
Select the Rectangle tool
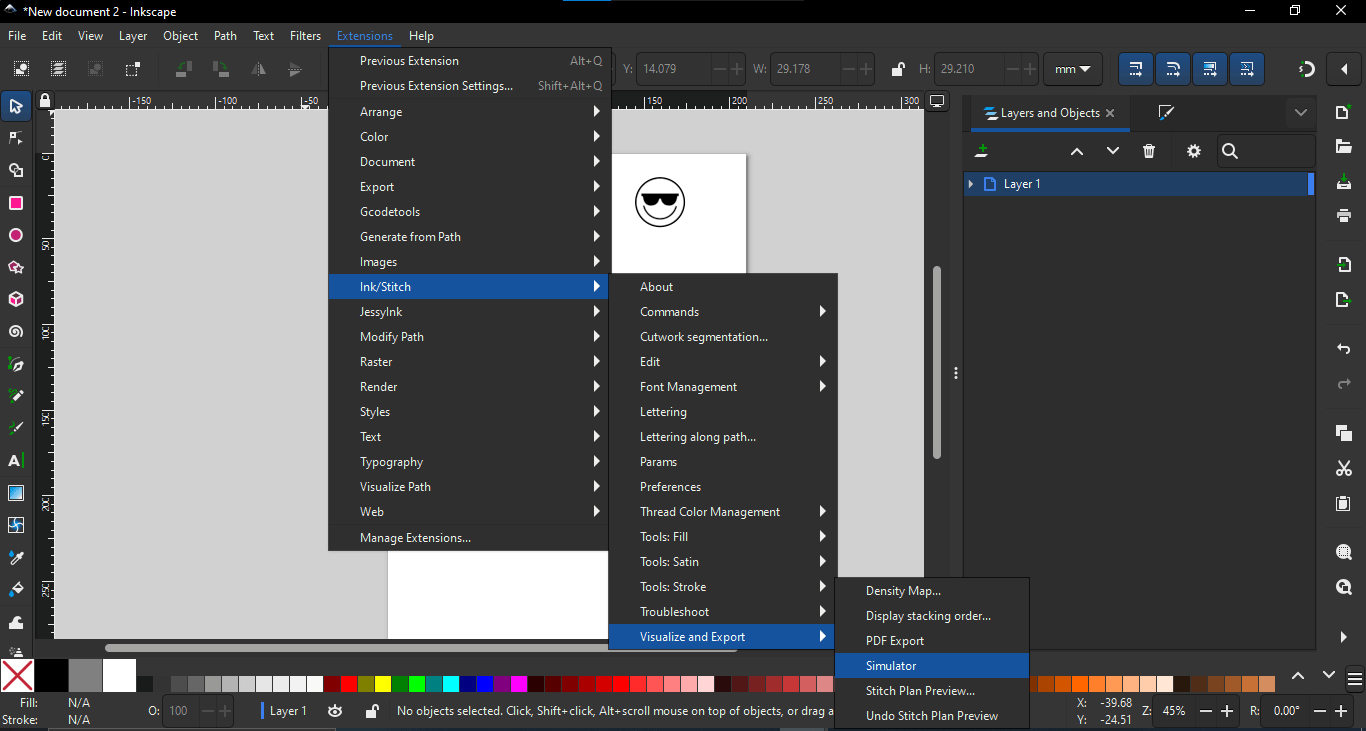tap(16, 203)
